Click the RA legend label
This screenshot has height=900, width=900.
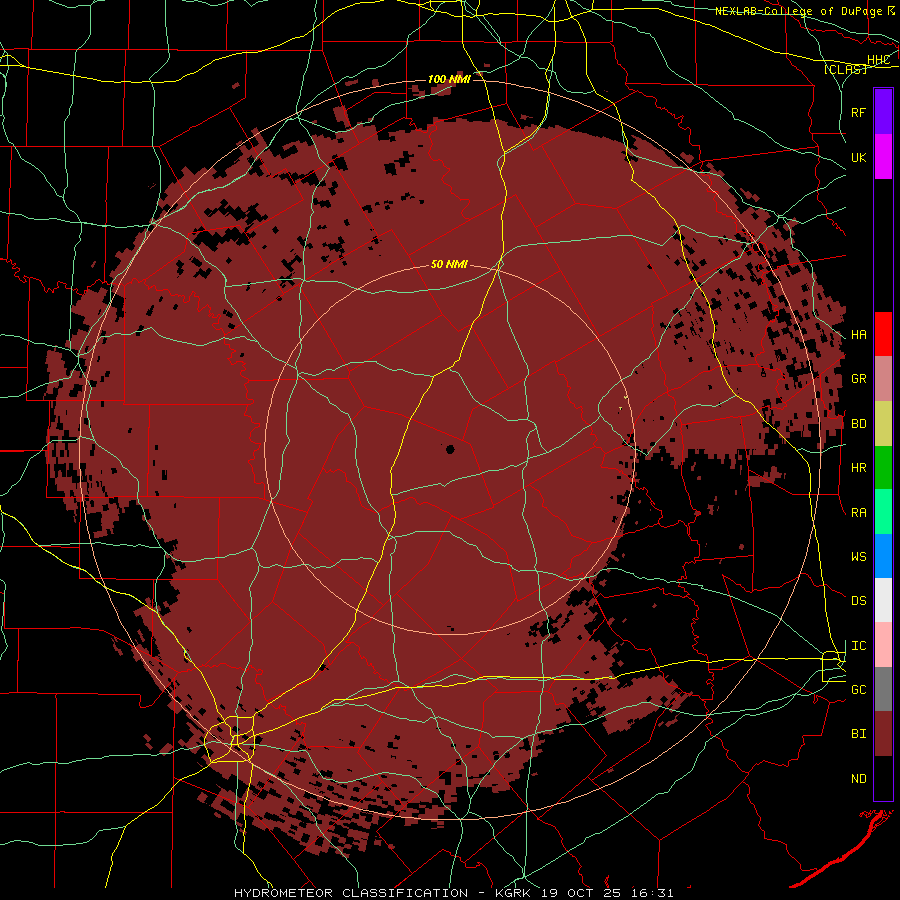click(x=859, y=512)
